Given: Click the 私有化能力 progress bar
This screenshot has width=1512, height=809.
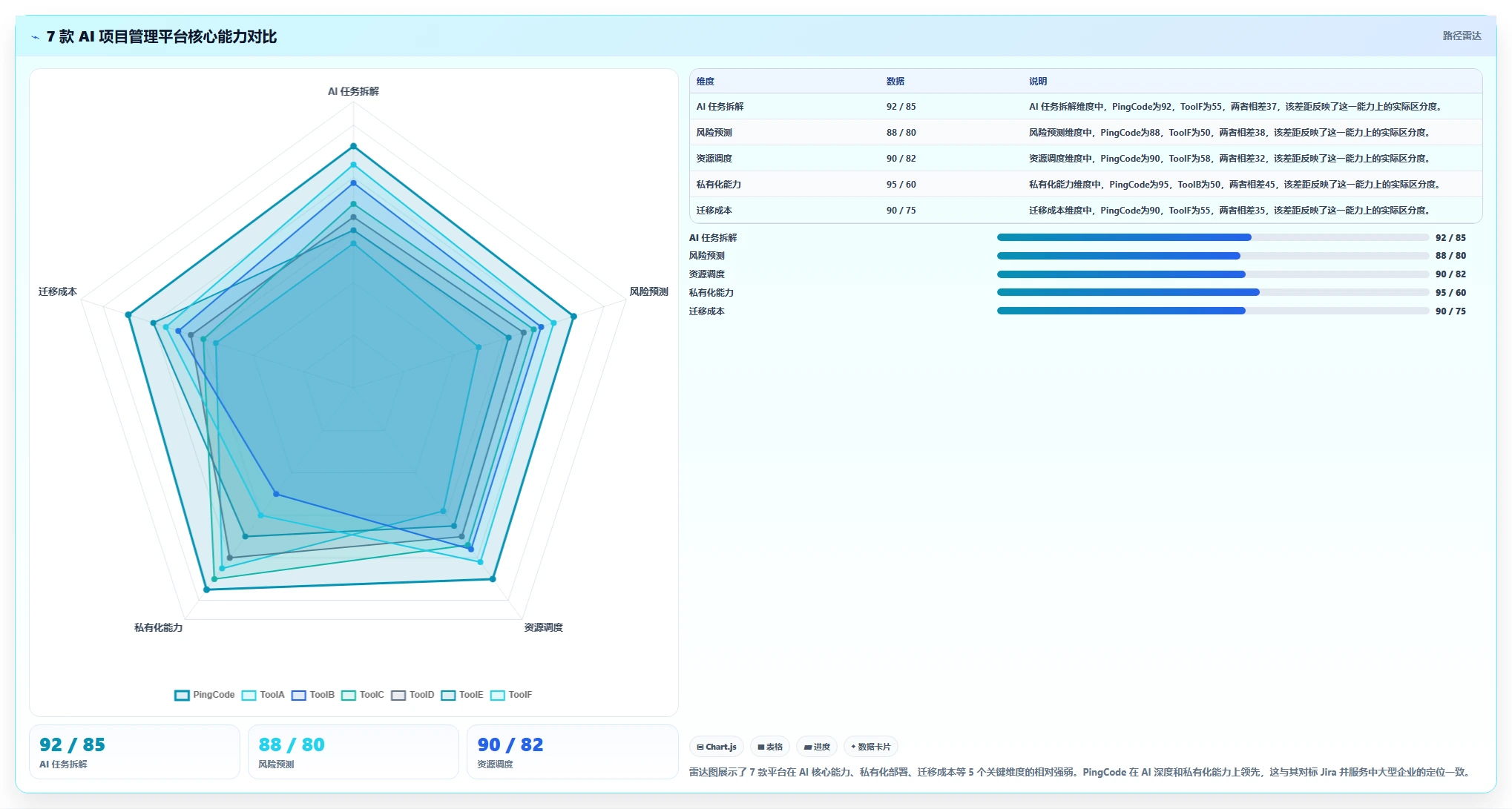Looking at the screenshot, I should click(1213, 292).
